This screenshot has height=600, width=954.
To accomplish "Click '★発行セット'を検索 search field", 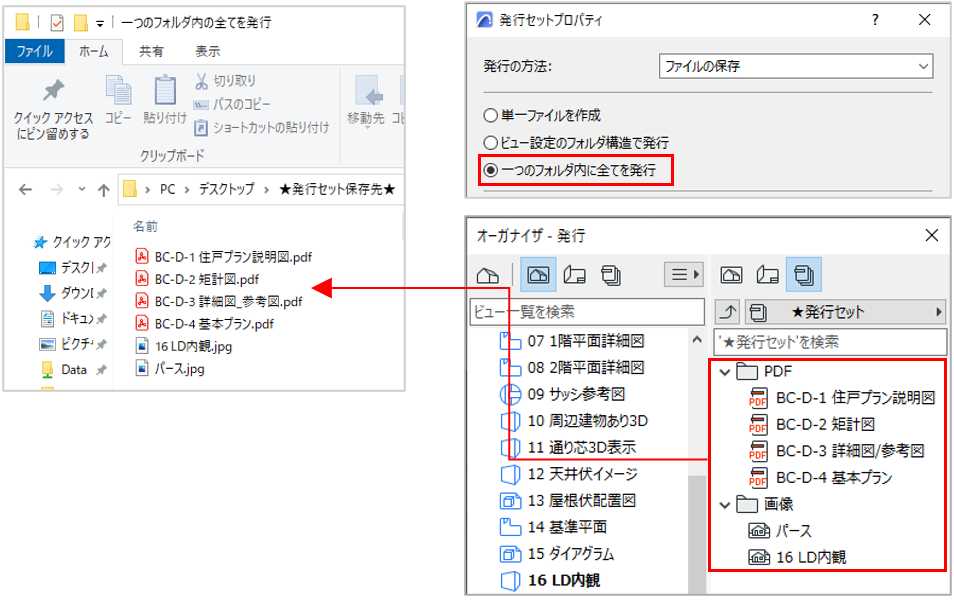I will coord(830,342).
